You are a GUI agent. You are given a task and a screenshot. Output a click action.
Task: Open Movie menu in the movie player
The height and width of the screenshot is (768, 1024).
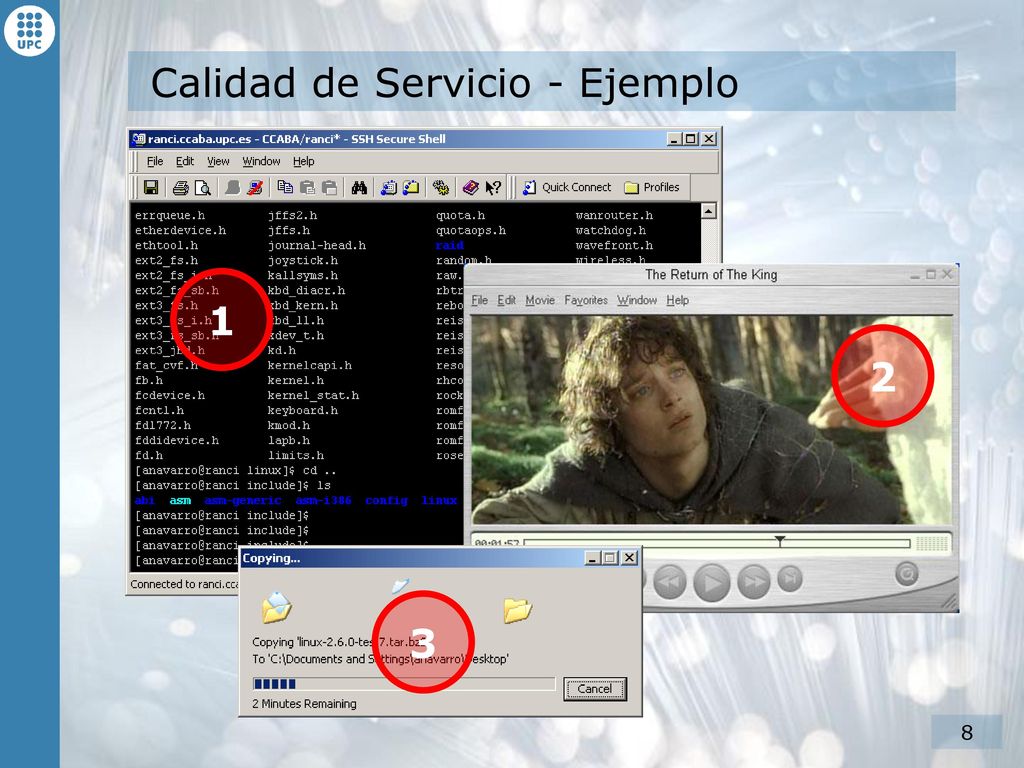tap(540, 300)
